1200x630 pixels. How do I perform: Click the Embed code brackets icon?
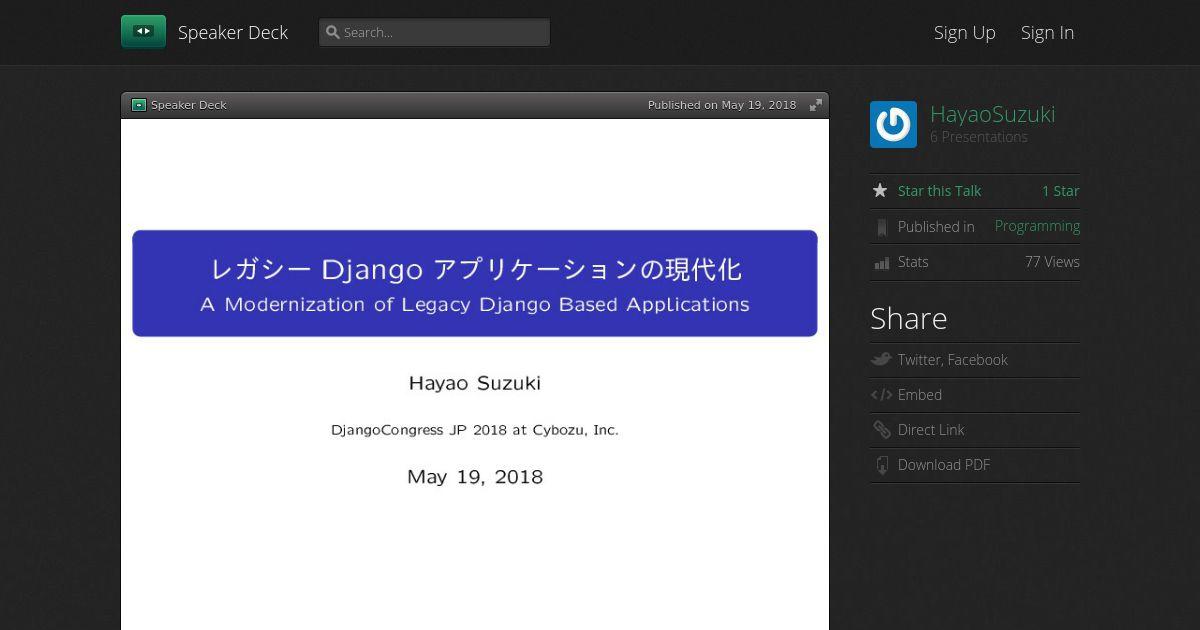(x=881, y=395)
